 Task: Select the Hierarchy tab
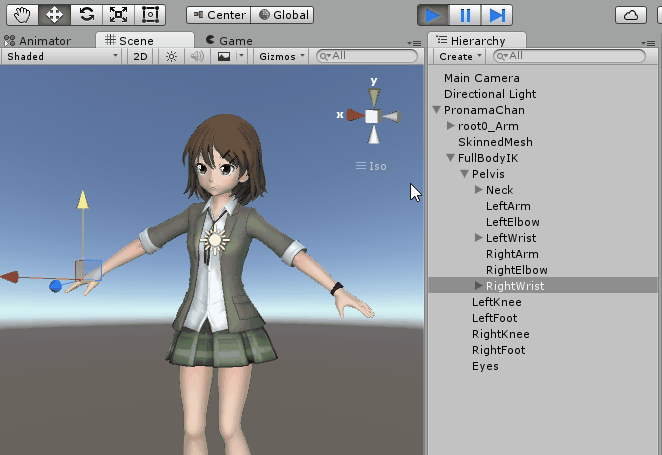(477, 41)
